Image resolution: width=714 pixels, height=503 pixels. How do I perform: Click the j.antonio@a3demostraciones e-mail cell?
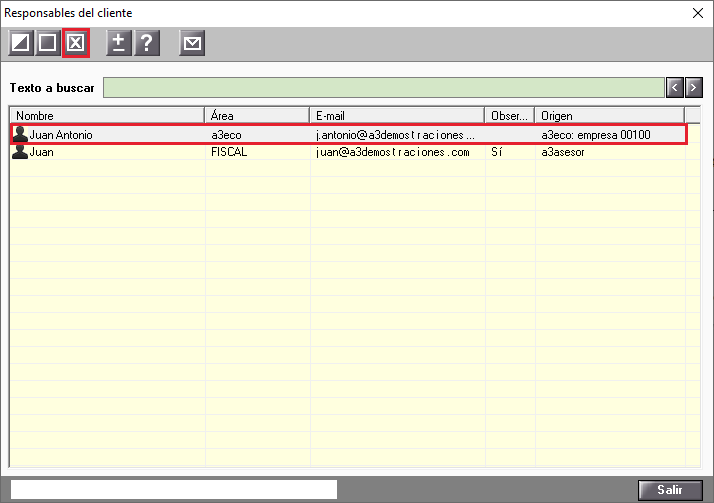pos(395,135)
